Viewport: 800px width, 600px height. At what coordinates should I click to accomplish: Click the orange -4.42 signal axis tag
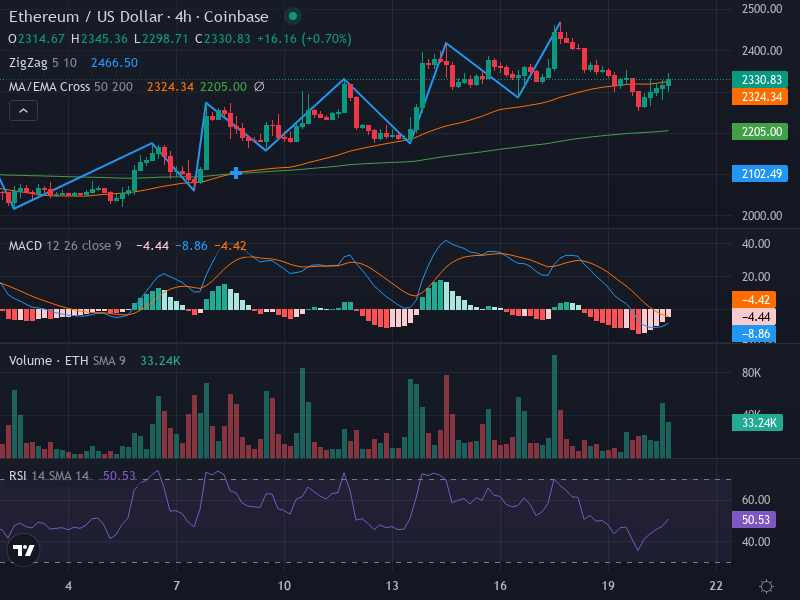click(754, 299)
